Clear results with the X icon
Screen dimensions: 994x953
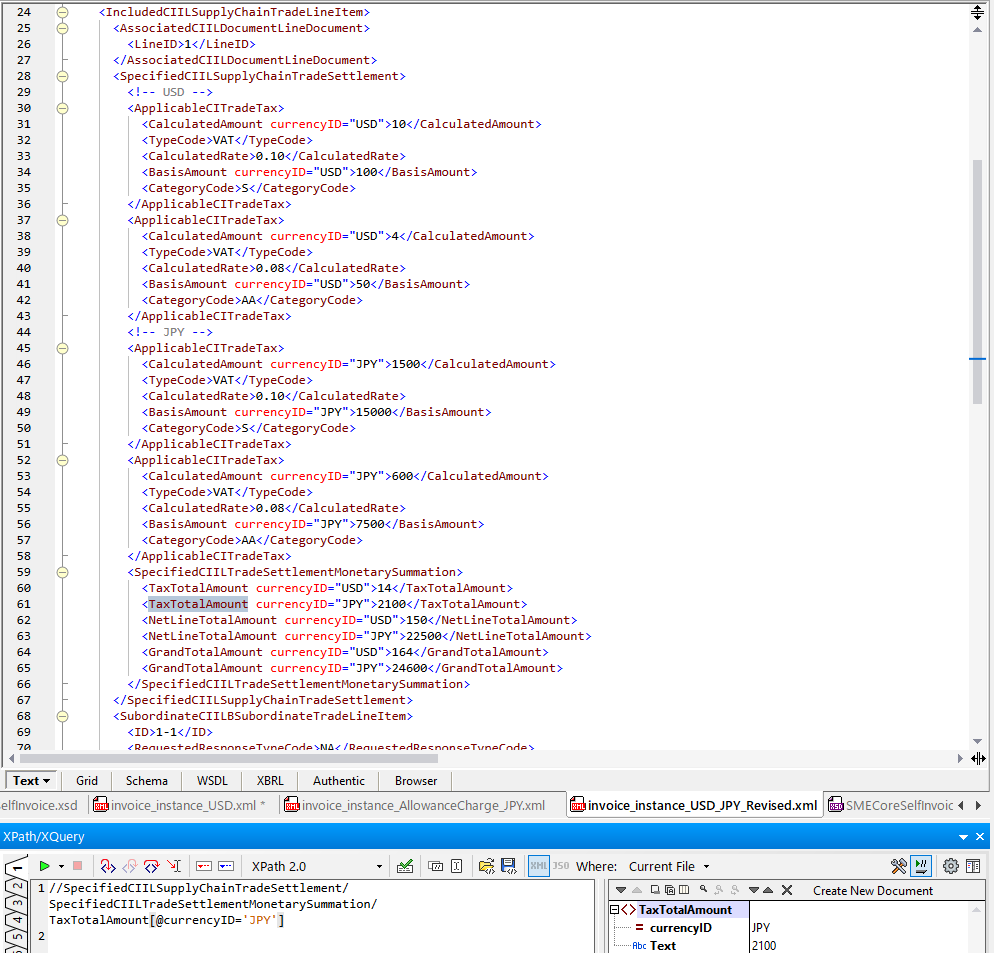pos(787,890)
